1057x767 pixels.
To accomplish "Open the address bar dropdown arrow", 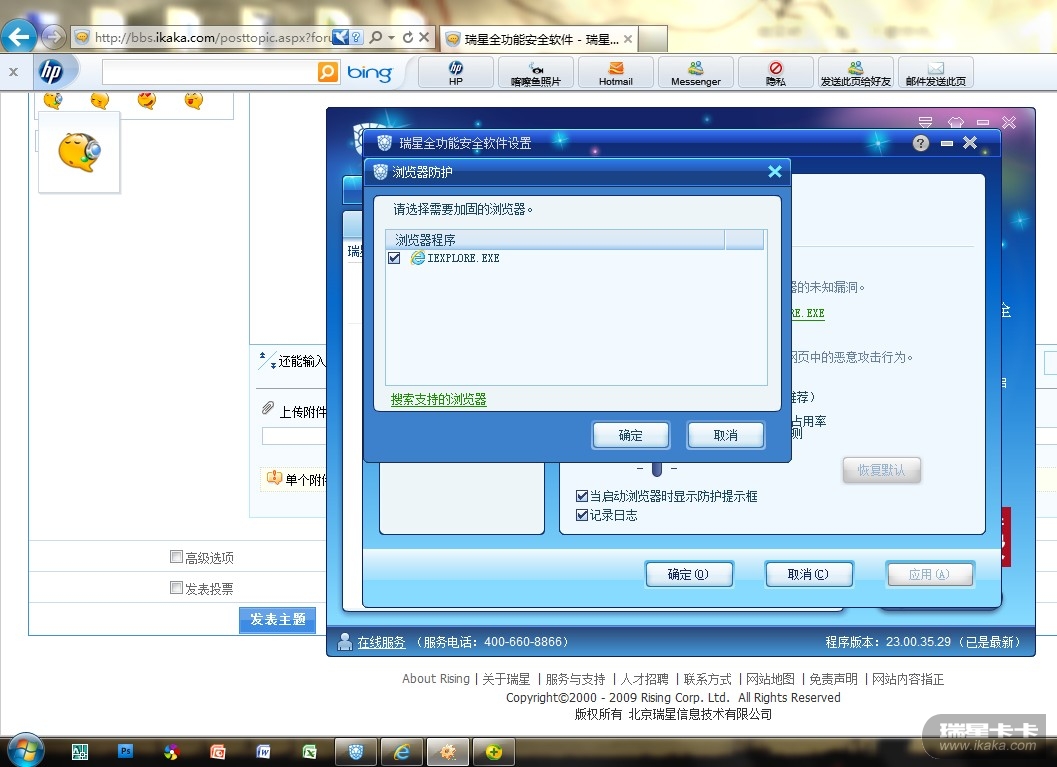I will (x=392, y=37).
